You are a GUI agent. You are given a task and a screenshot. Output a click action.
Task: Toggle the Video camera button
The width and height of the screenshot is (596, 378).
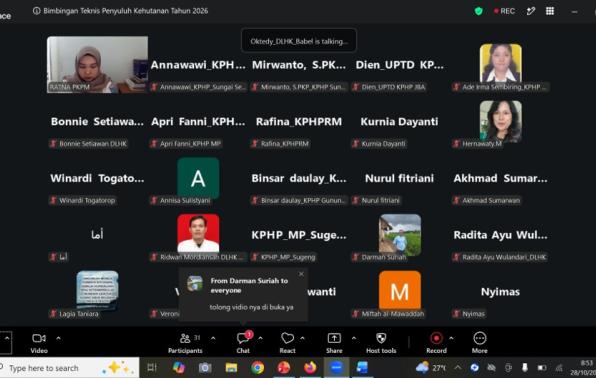(39, 343)
